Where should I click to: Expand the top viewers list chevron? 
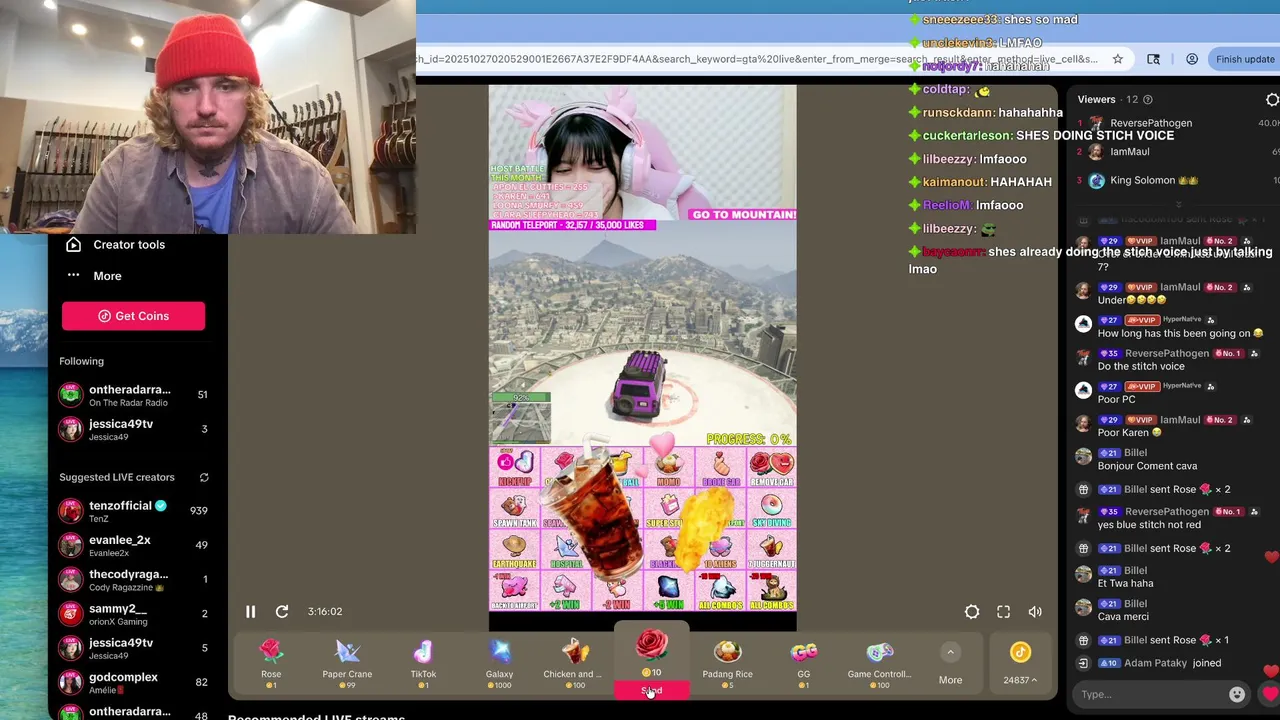click(x=1178, y=204)
